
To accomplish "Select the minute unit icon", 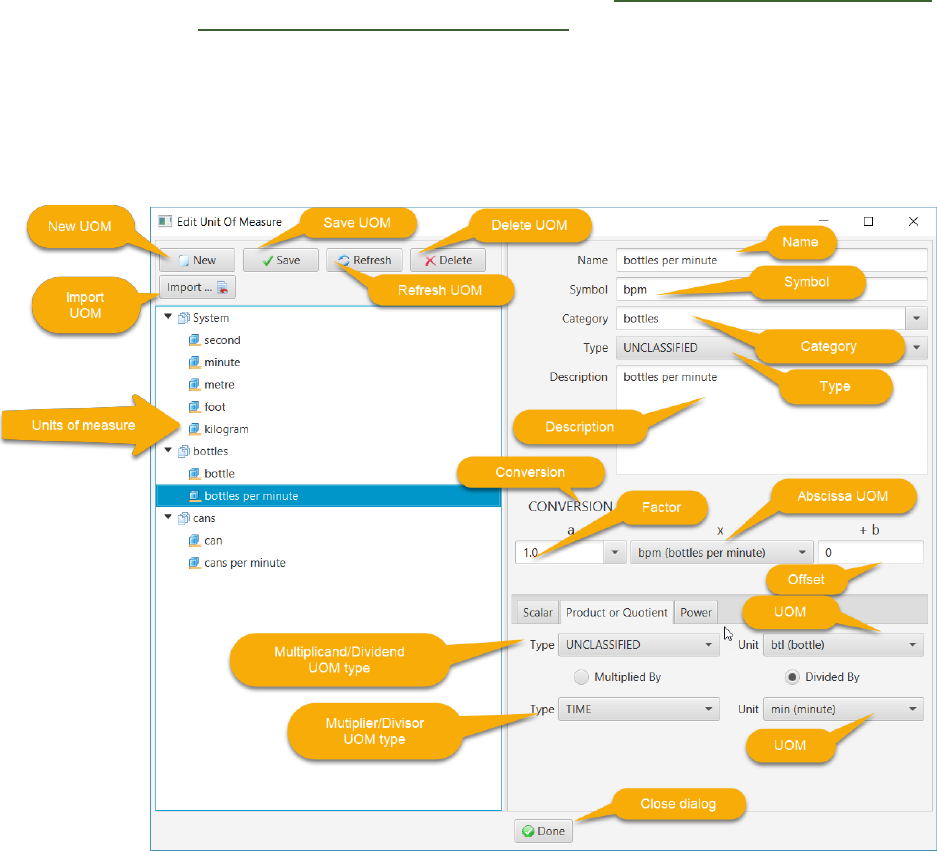I will tap(194, 362).
